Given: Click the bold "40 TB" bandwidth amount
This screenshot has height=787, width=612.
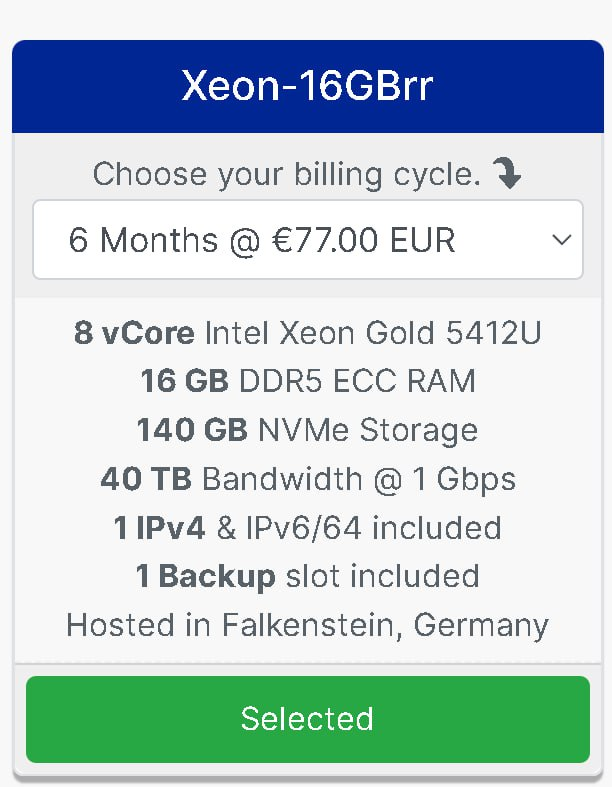Looking at the screenshot, I should pos(147,479).
